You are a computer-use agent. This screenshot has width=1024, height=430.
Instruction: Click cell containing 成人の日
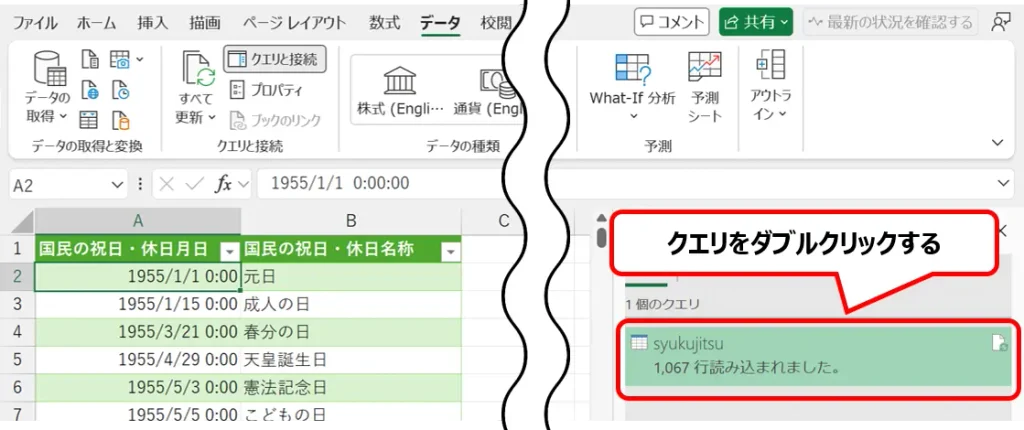[x=351, y=305]
